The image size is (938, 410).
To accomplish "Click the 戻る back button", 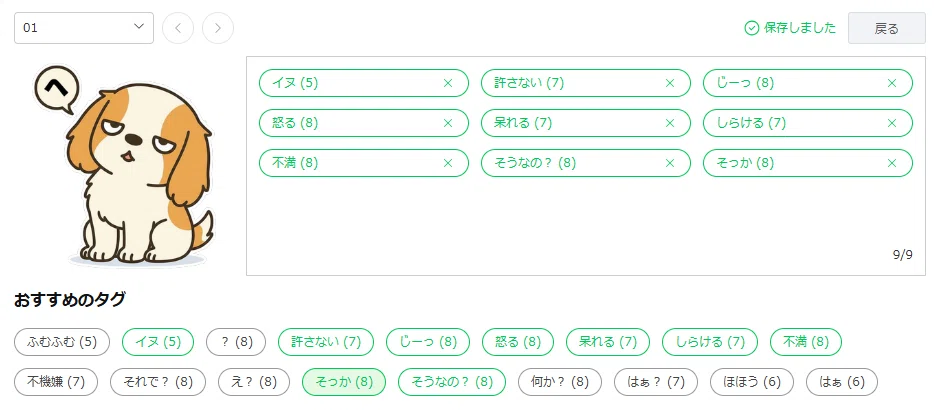I will [887, 28].
